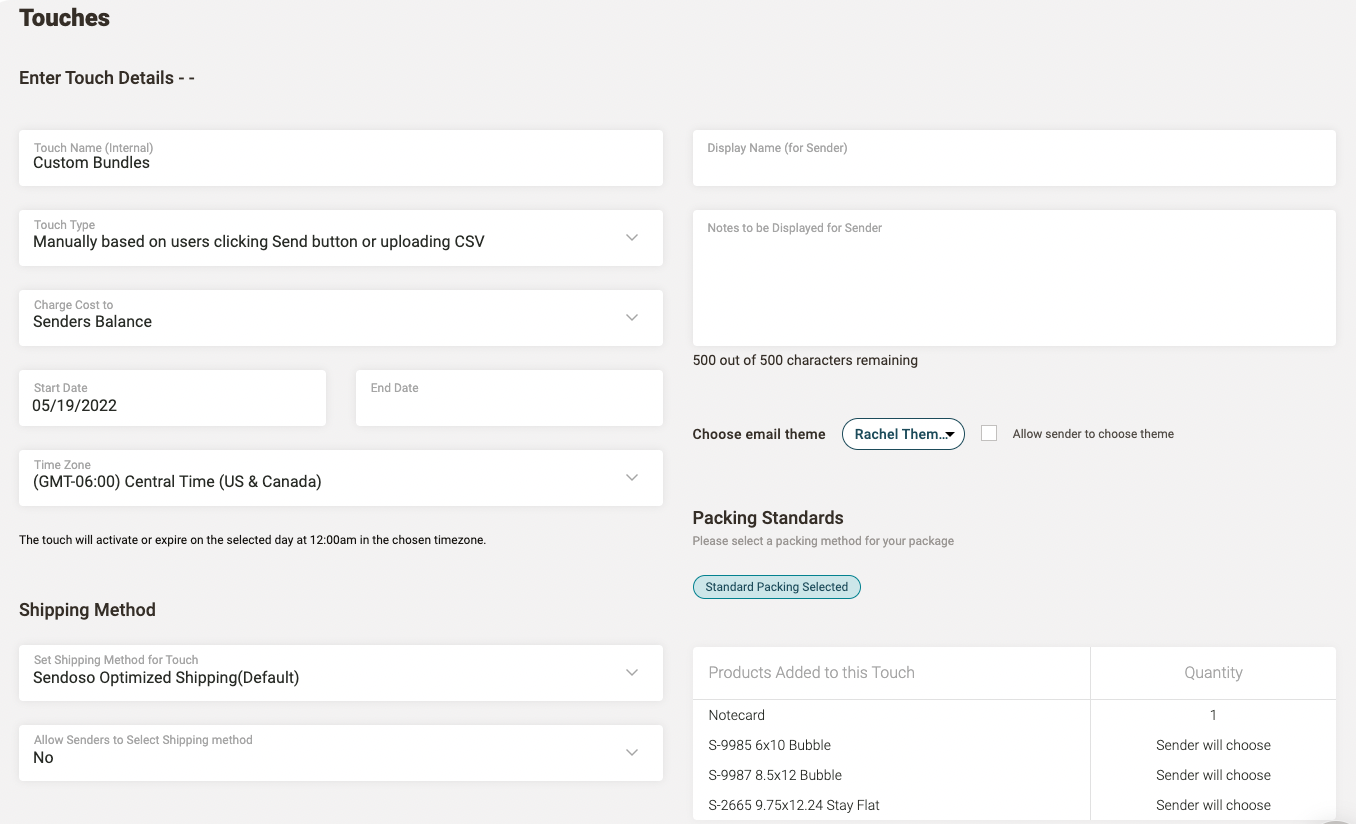Select the Notecard product row

pos(737,715)
